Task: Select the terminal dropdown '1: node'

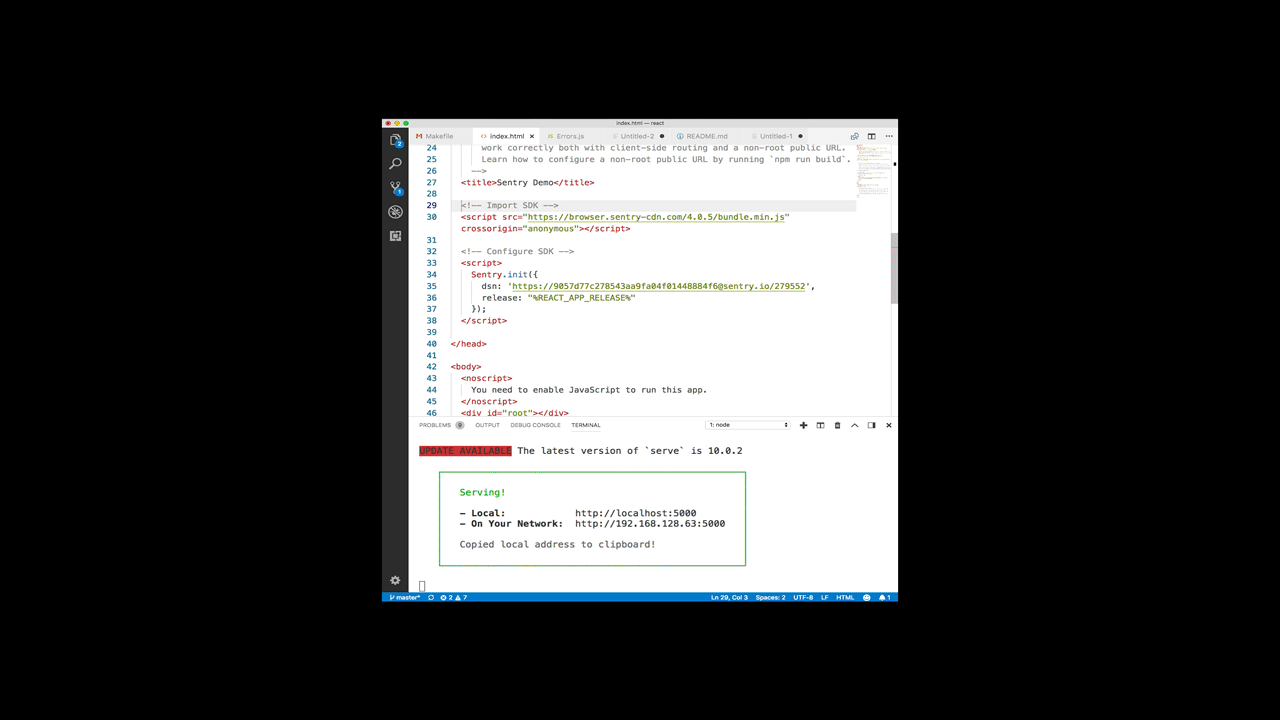Action: tap(748, 425)
